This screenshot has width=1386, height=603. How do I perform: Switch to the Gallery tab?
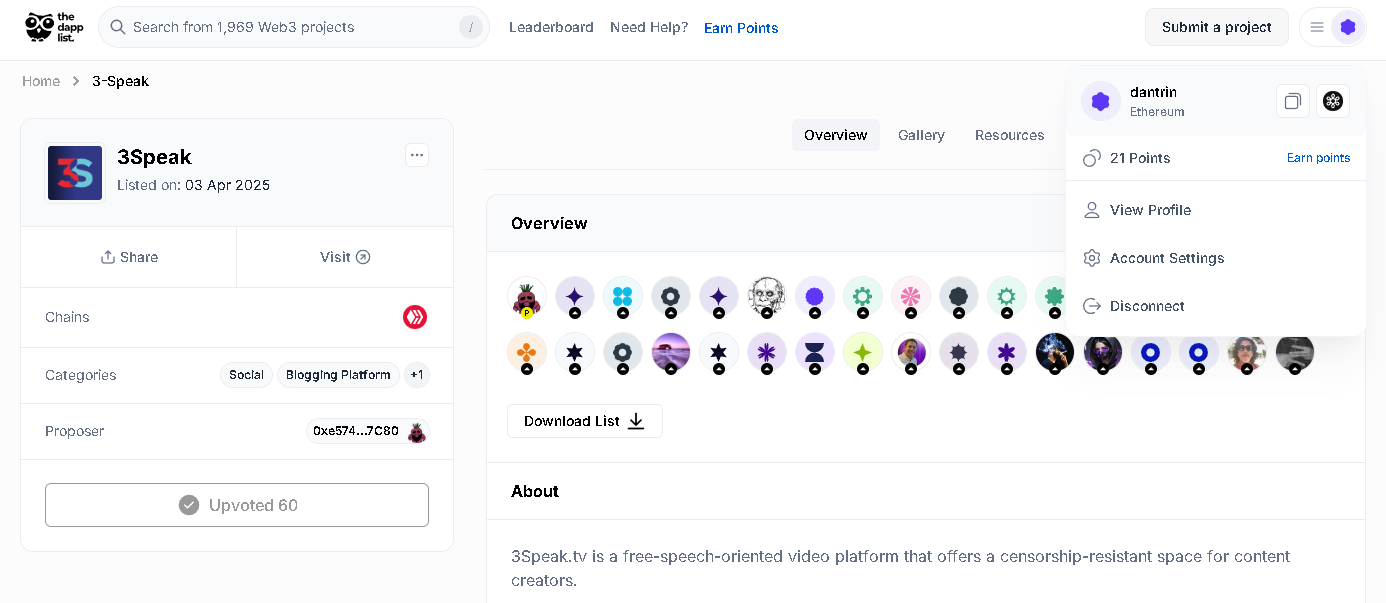(921, 135)
